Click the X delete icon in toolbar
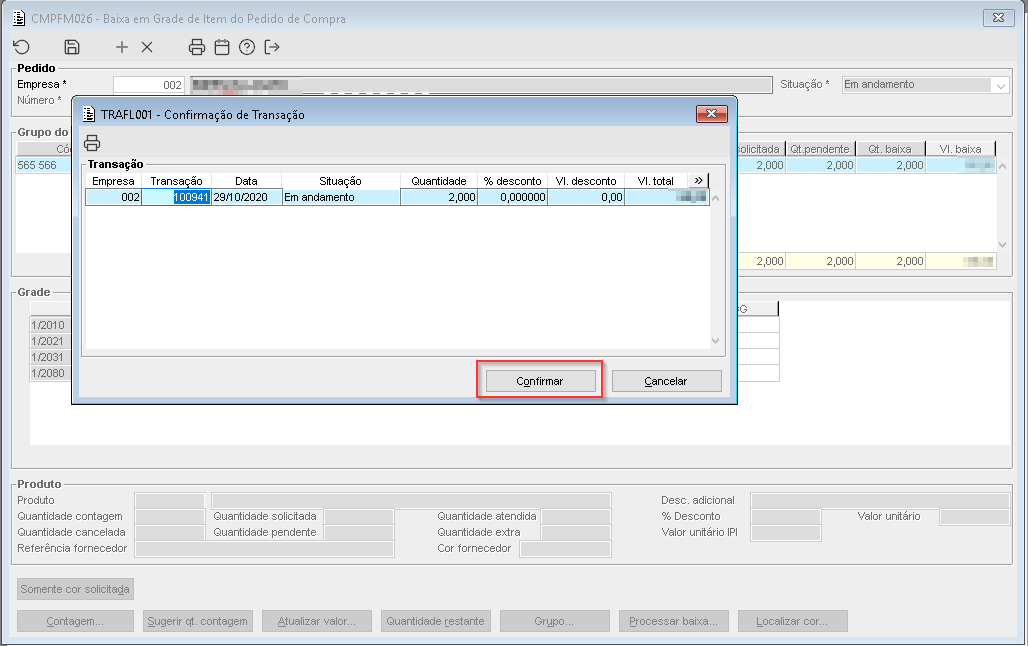 pyautogui.click(x=147, y=47)
